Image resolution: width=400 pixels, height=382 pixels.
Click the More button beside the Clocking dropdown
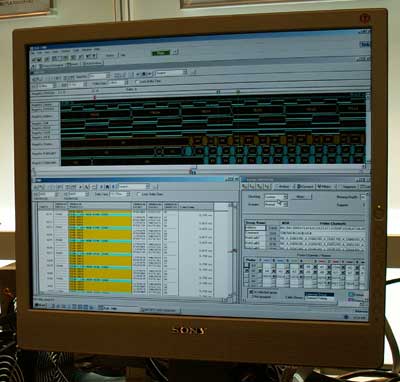pos(301,197)
